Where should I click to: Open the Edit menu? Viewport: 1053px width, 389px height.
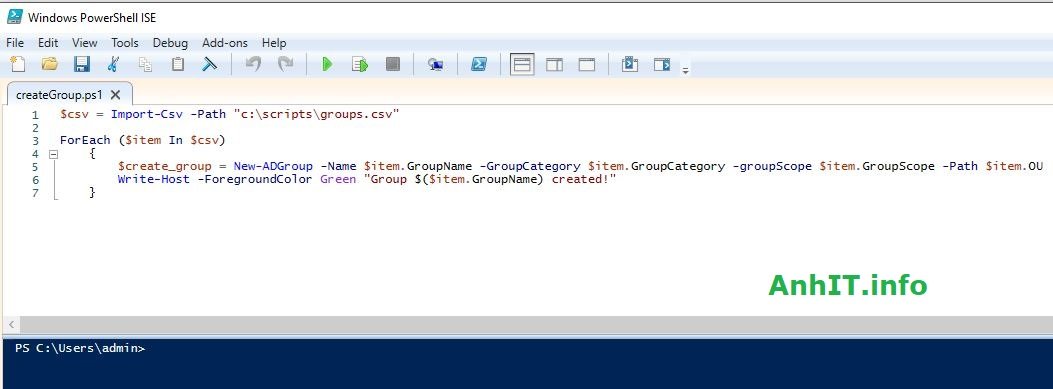(x=48, y=42)
